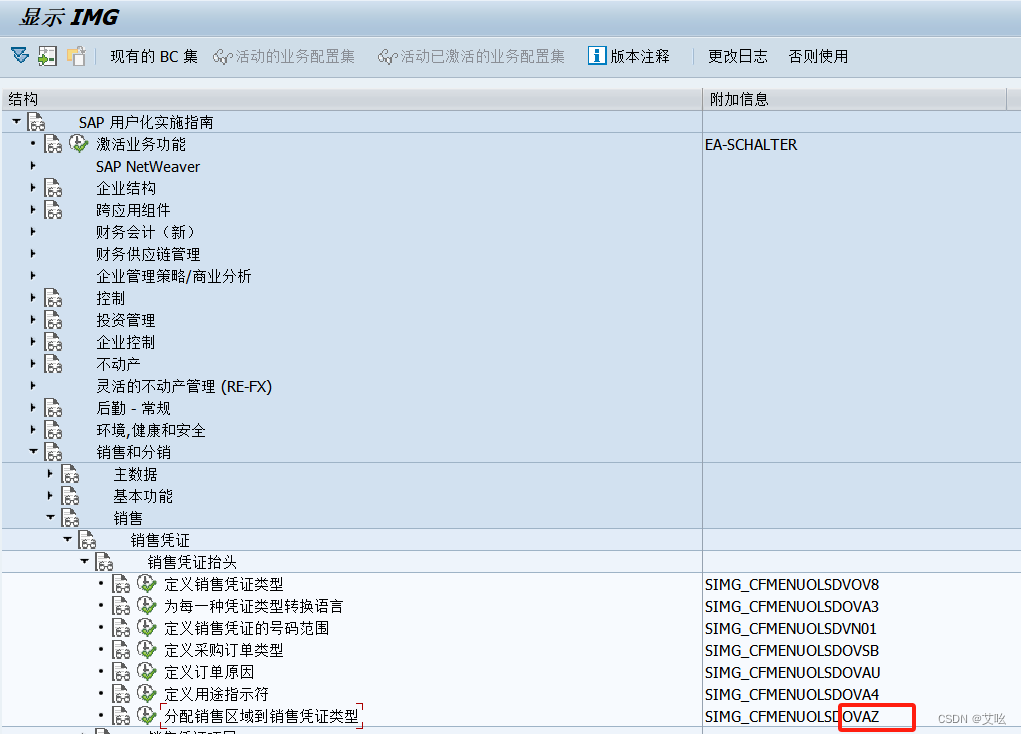Open 版本注释 release notes

pos(629,57)
